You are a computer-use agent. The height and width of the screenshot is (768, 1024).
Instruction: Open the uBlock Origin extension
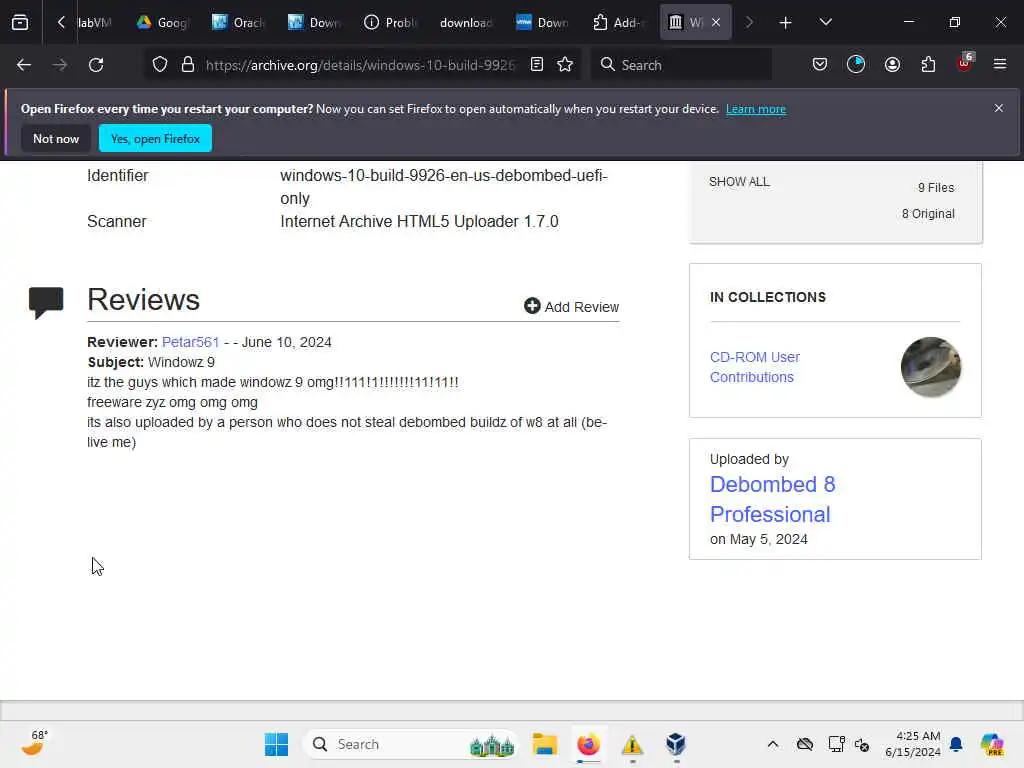tap(965, 63)
